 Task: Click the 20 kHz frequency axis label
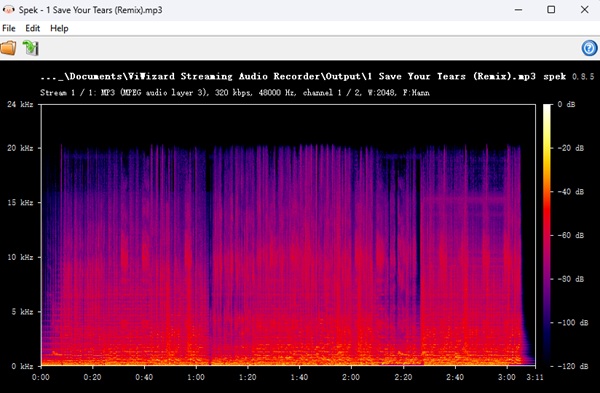[x=20, y=148]
